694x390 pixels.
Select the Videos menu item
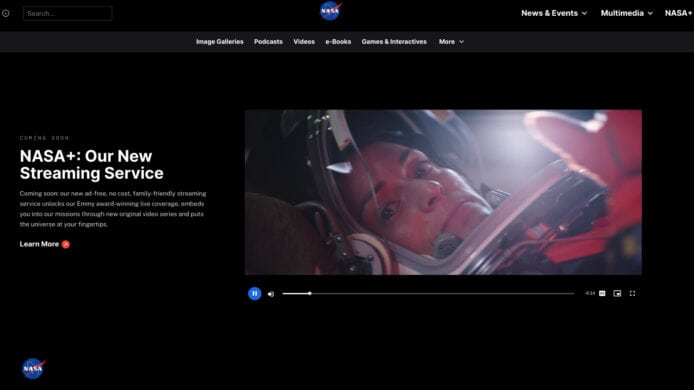[x=304, y=42]
